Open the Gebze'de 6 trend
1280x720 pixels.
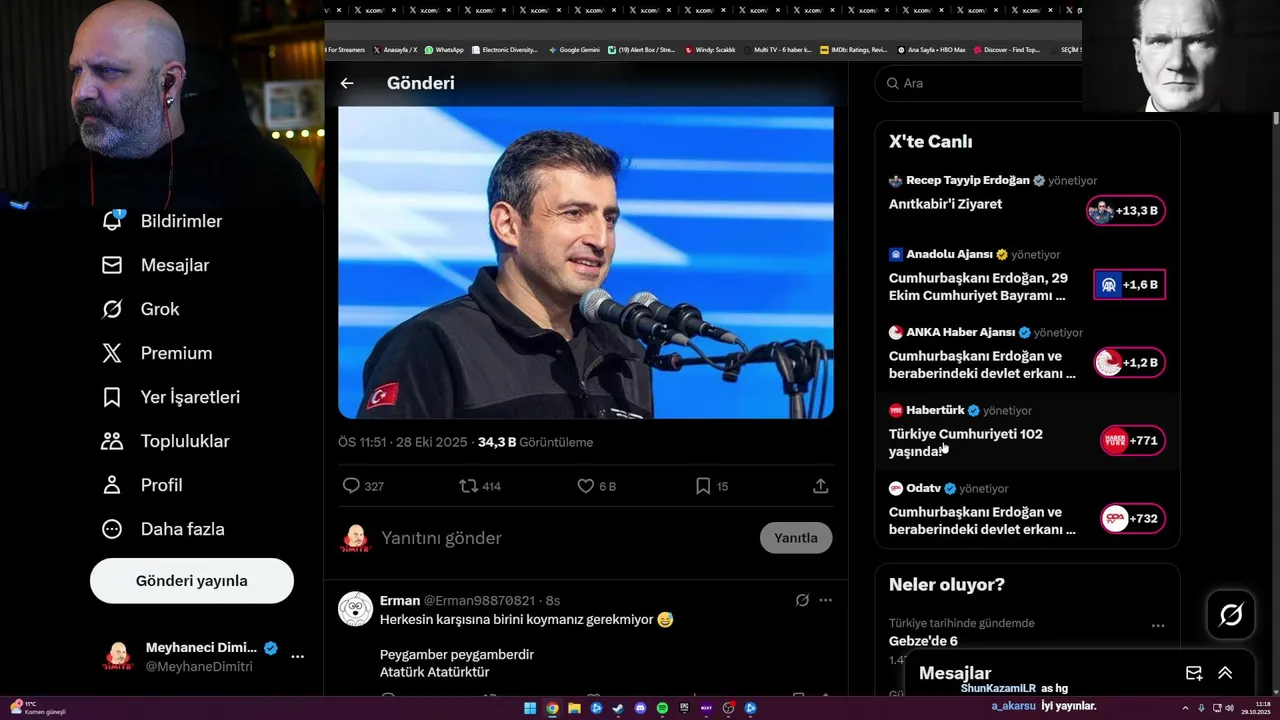pyautogui.click(x=923, y=641)
